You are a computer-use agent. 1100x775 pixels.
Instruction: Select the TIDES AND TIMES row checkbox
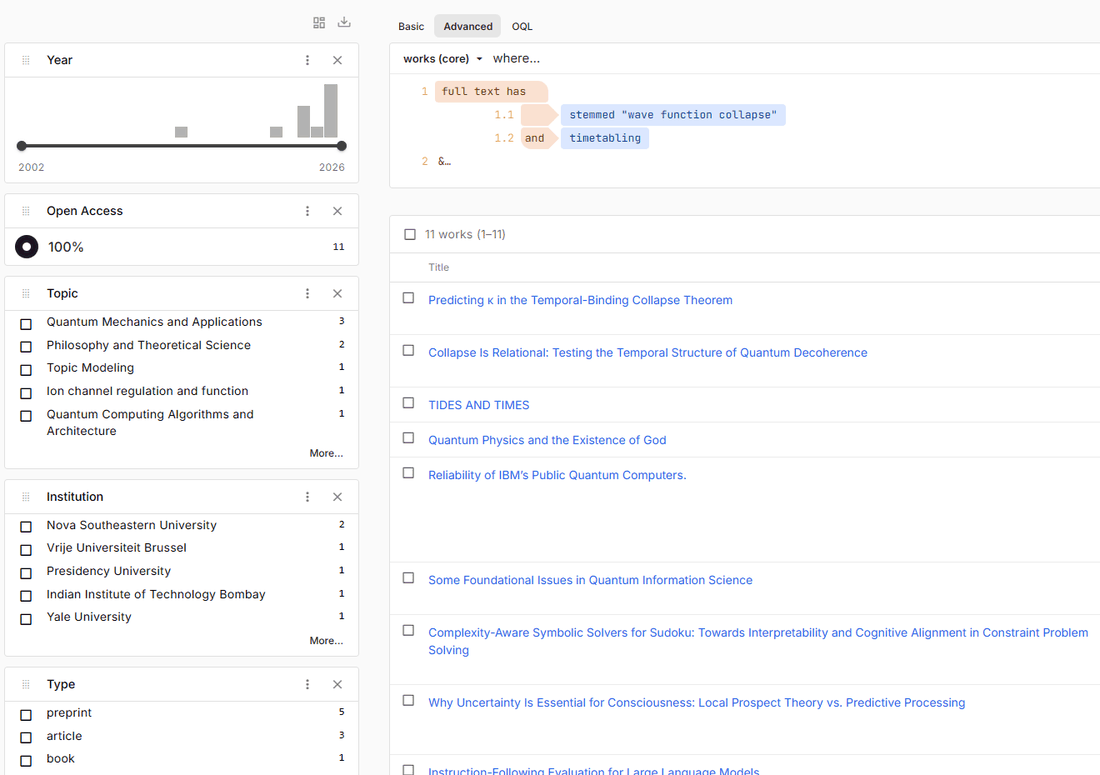408,403
